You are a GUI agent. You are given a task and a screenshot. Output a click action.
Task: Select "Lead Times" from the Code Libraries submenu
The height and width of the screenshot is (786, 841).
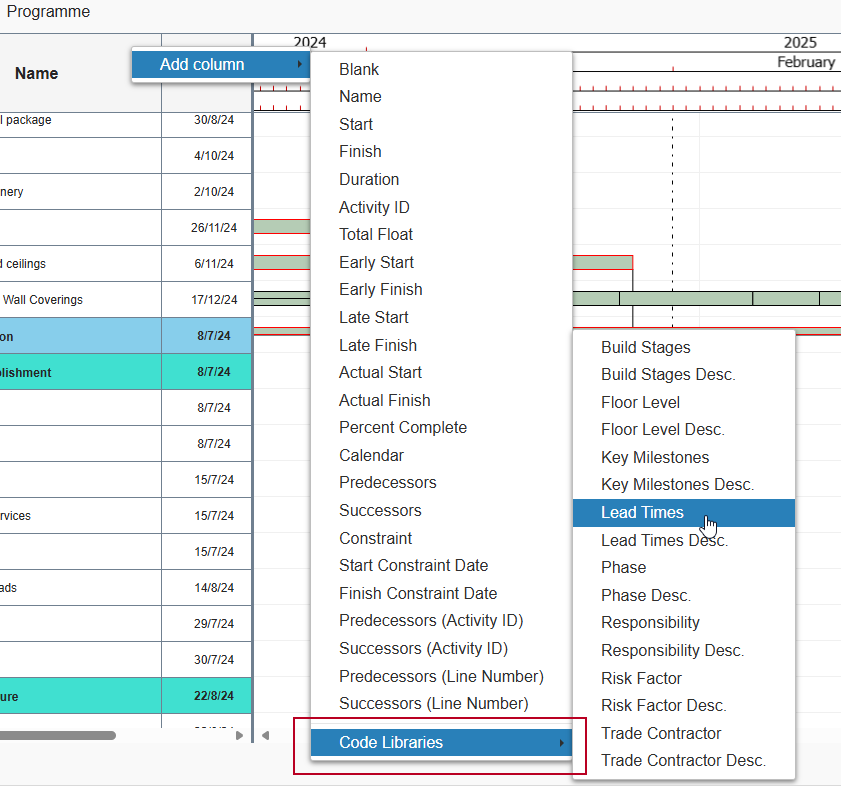click(x=641, y=512)
